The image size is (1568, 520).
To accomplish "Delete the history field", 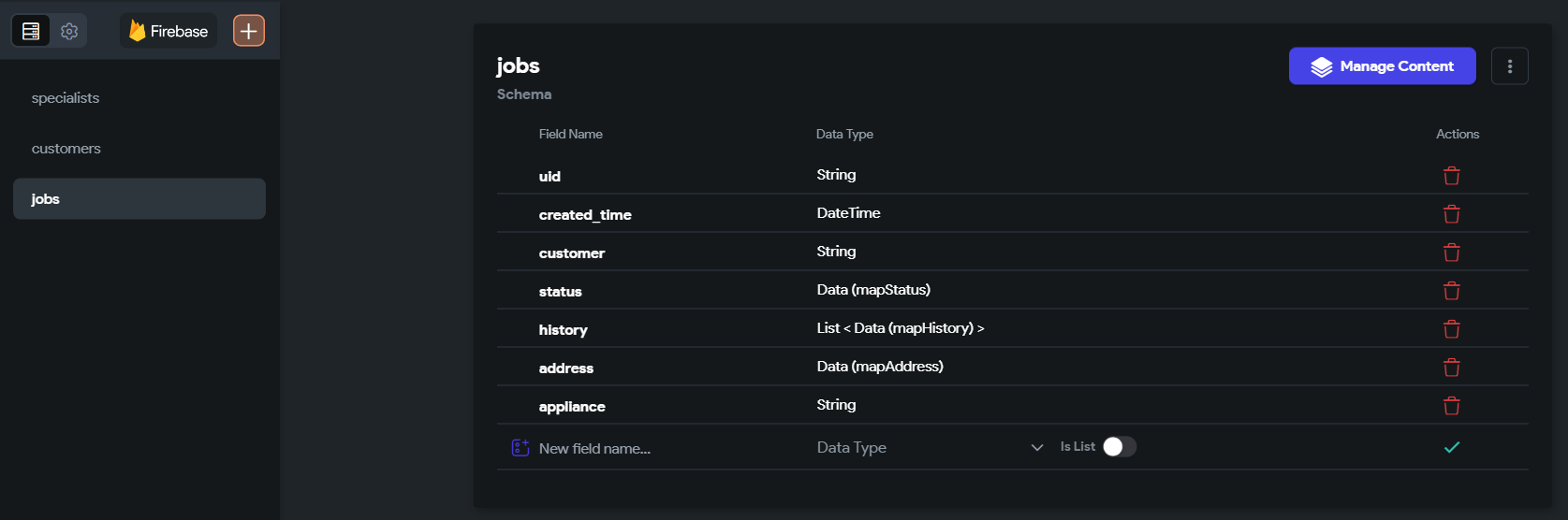I will click(1451, 329).
